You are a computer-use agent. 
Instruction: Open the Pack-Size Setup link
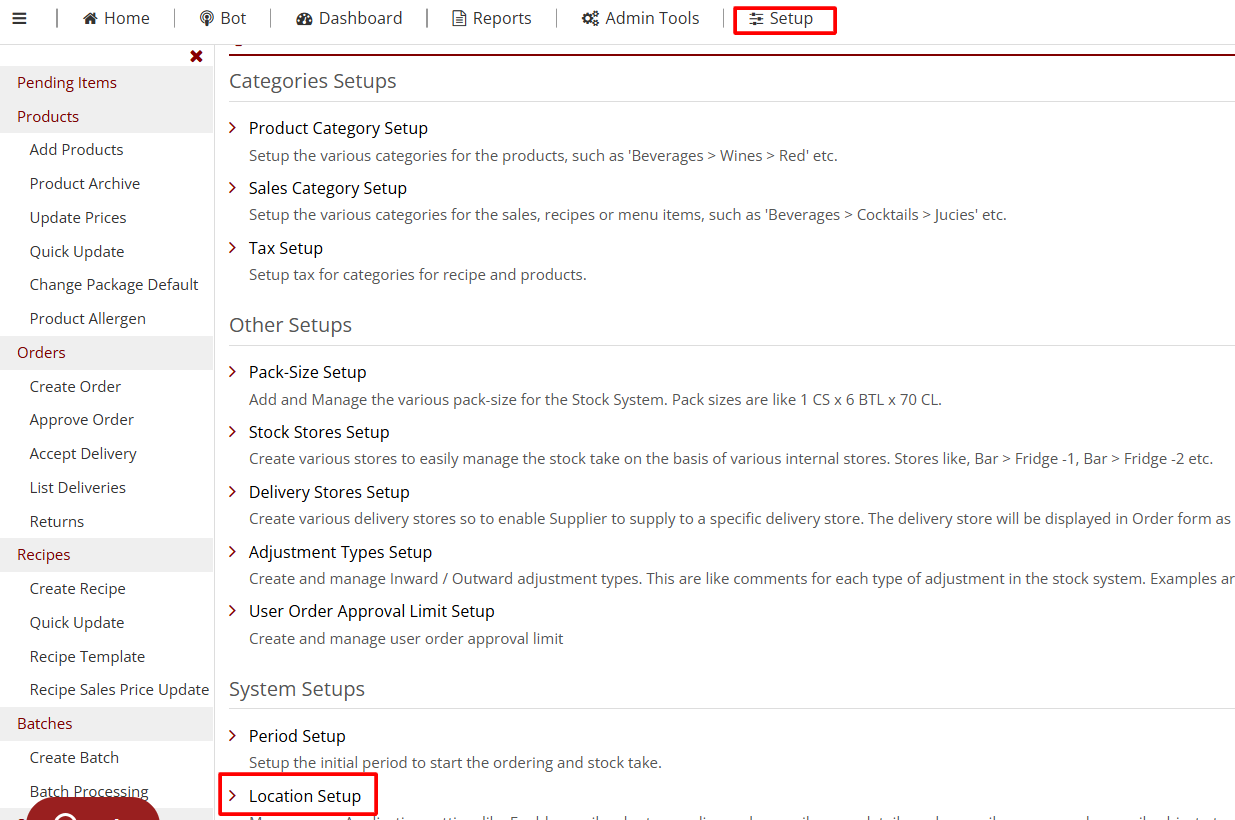(307, 372)
